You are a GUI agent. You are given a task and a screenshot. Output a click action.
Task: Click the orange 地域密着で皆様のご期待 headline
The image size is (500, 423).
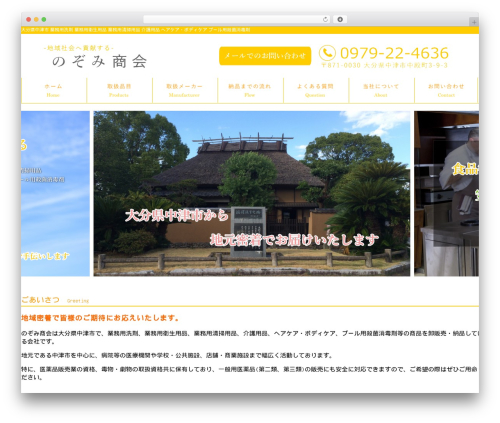(x=100, y=318)
